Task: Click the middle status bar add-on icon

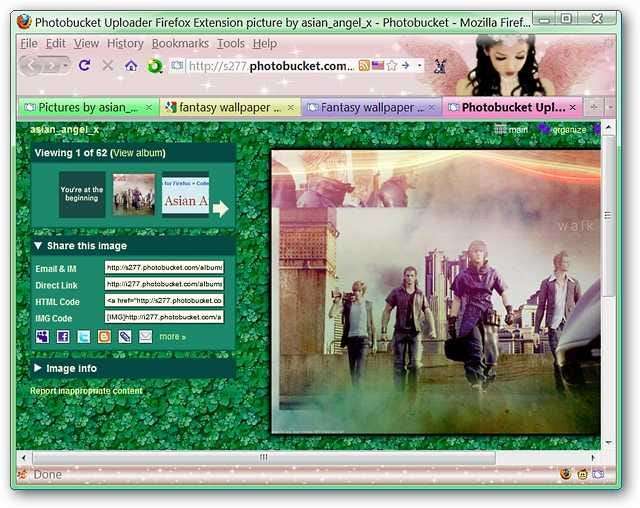Action: 582,475
